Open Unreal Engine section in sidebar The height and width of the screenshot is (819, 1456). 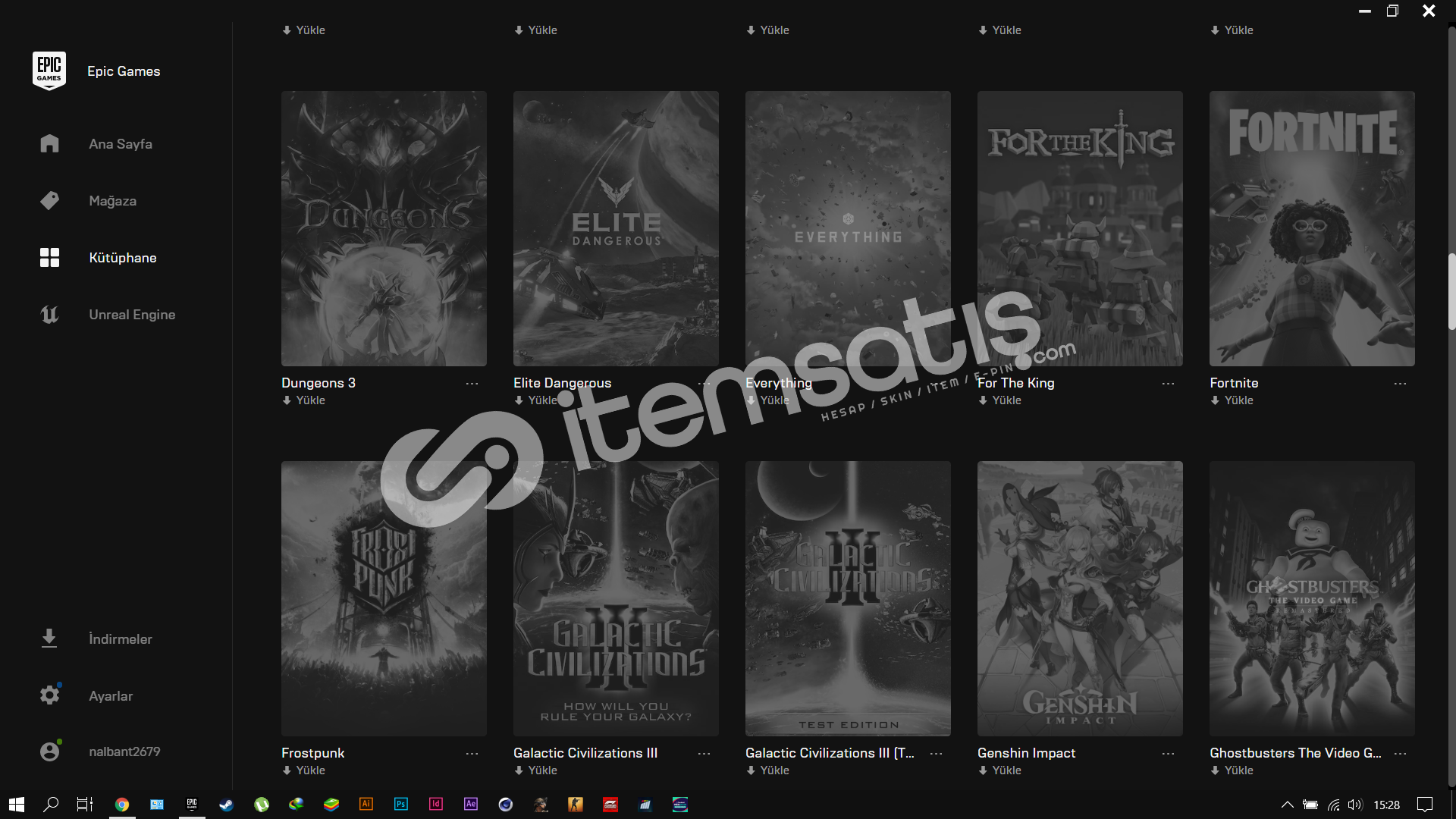coord(132,315)
